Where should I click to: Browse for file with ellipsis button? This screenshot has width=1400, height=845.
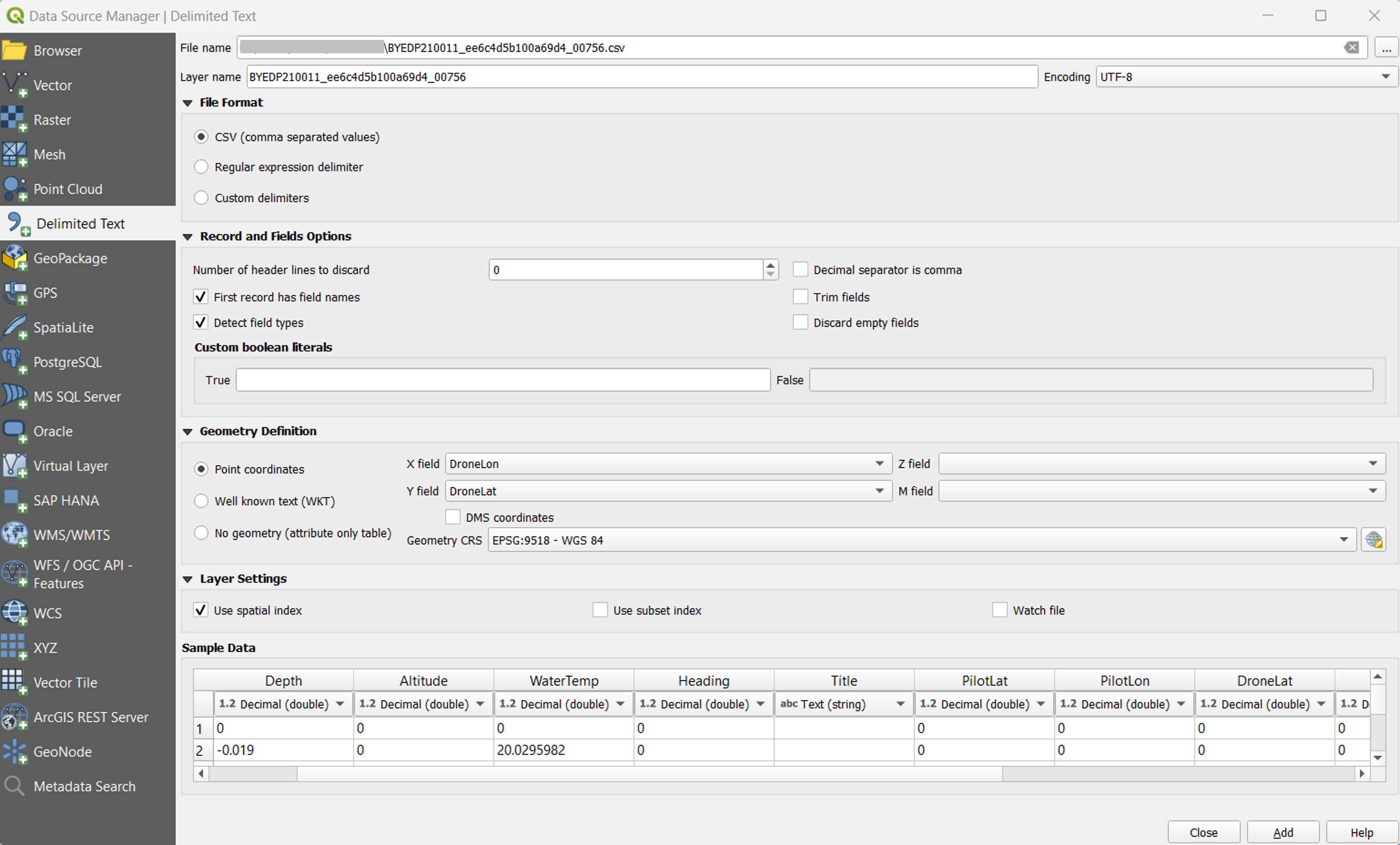pos(1386,48)
